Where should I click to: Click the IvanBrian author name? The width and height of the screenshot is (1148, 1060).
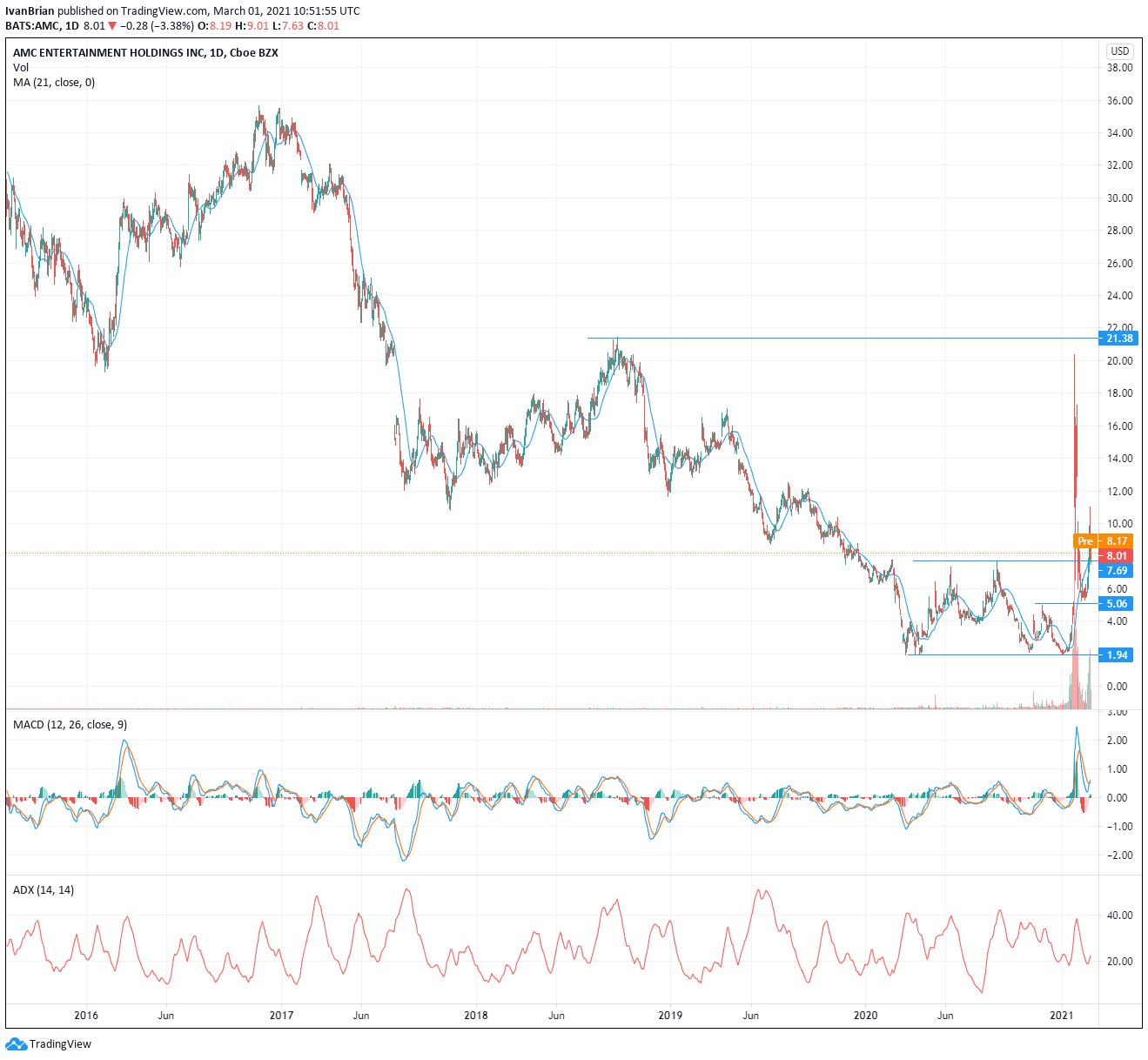coord(31,11)
